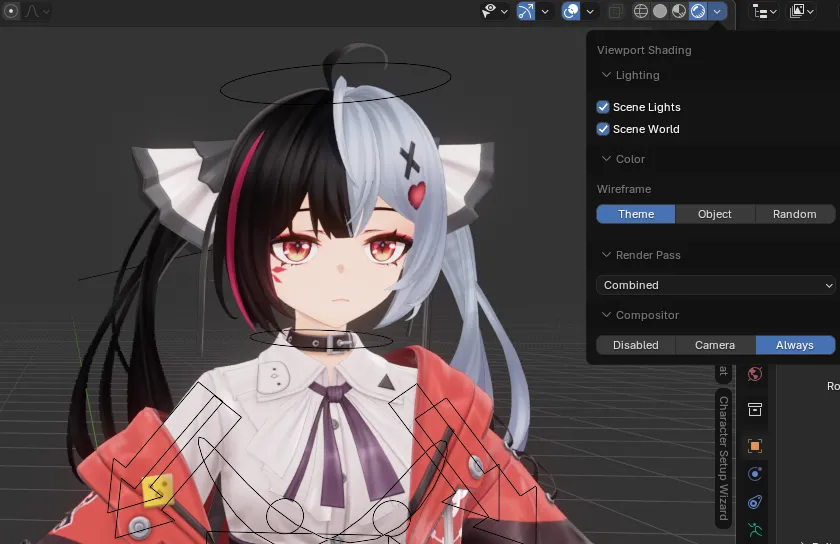This screenshot has width=840, height=544.
Task: Collapse the Compositor section
Action: 640,315
